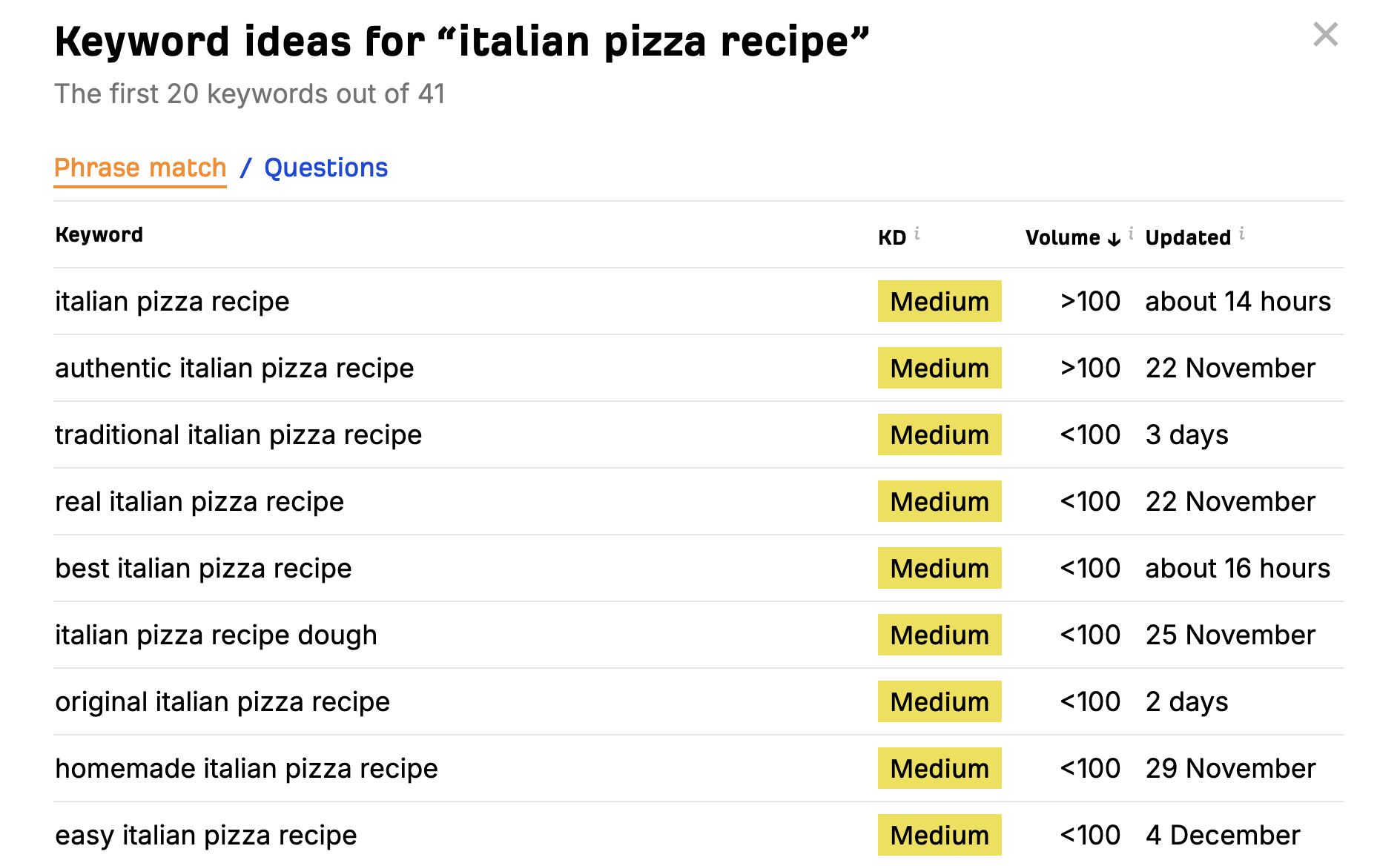Close the keyword ideas dialog
The width and height of the screenshot is (1400, 866).
[1325, 34]
